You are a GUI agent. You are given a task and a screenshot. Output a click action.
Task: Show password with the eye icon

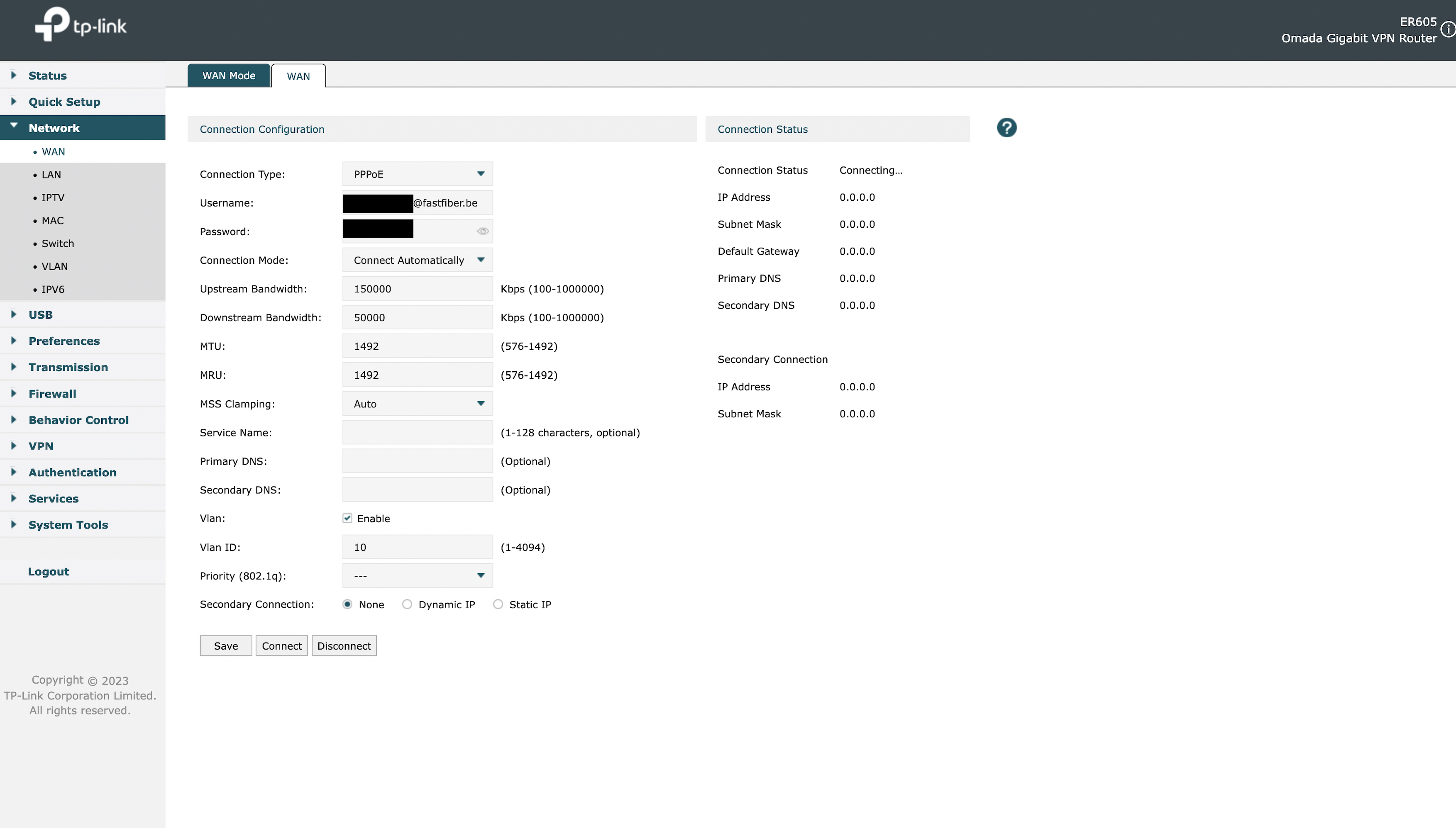(482, 231)
